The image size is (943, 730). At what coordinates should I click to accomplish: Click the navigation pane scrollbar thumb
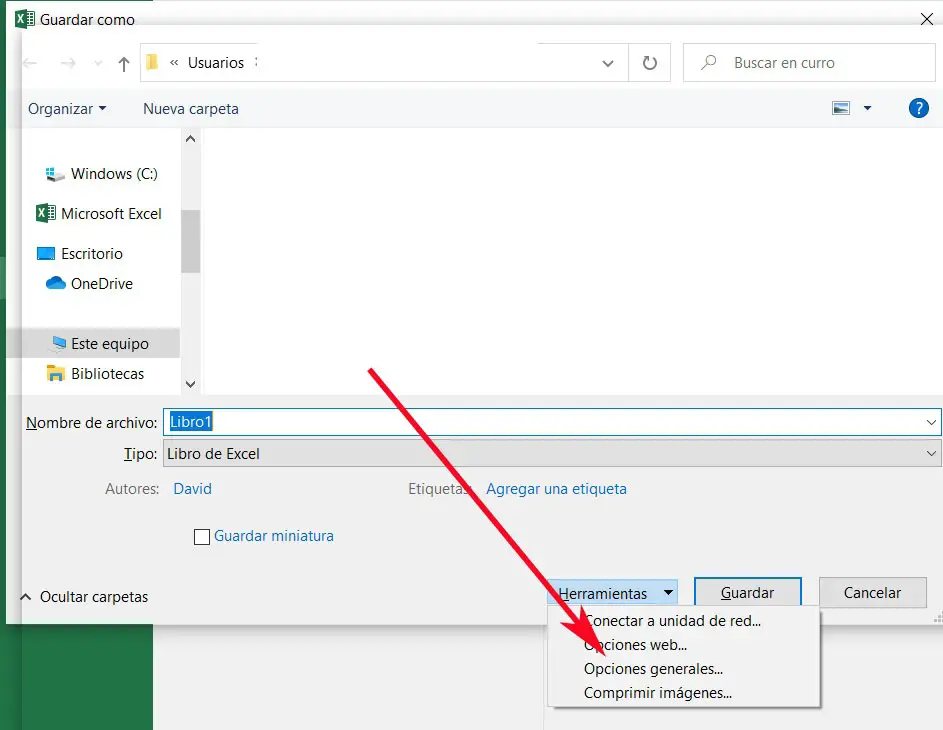pyautogui.click(x=191, y=241)
